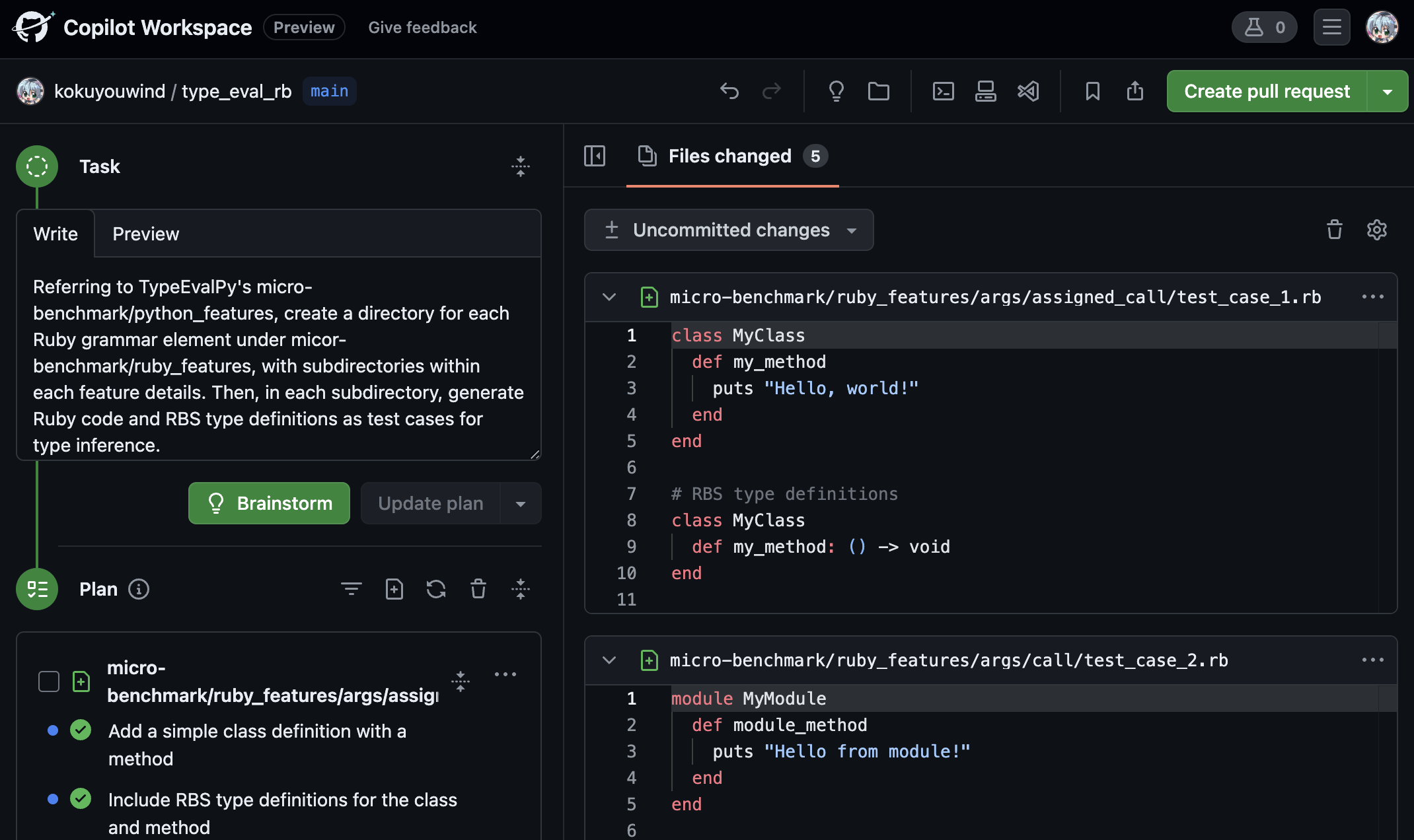Toggle the file tree sidebar panel
1414x840 pixels.
[595, 156]
